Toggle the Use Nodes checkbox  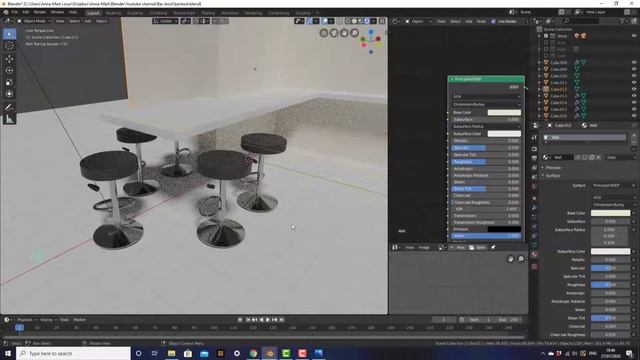pyautogui.click(x=493, y=21)
